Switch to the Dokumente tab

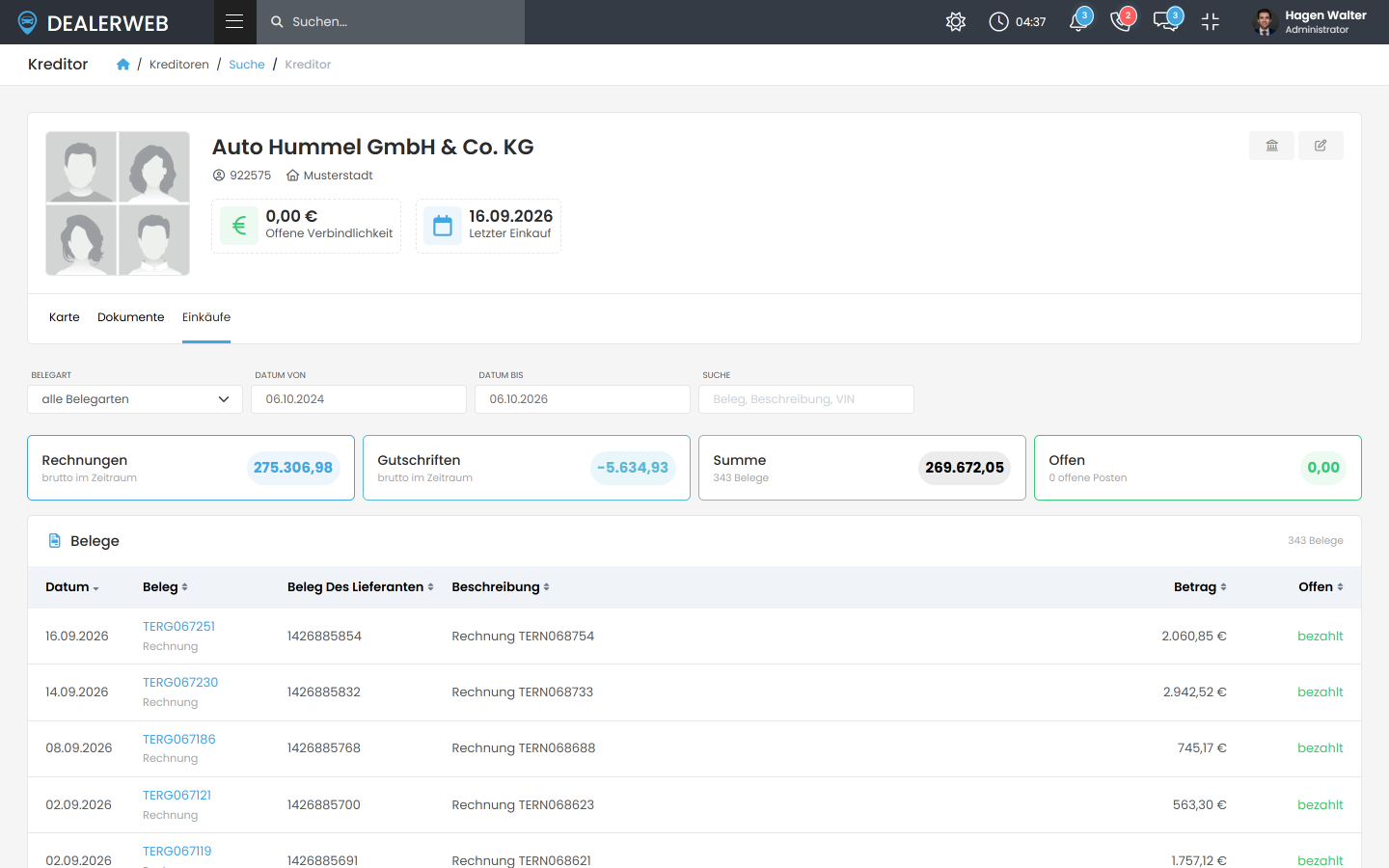coord(131,317)
